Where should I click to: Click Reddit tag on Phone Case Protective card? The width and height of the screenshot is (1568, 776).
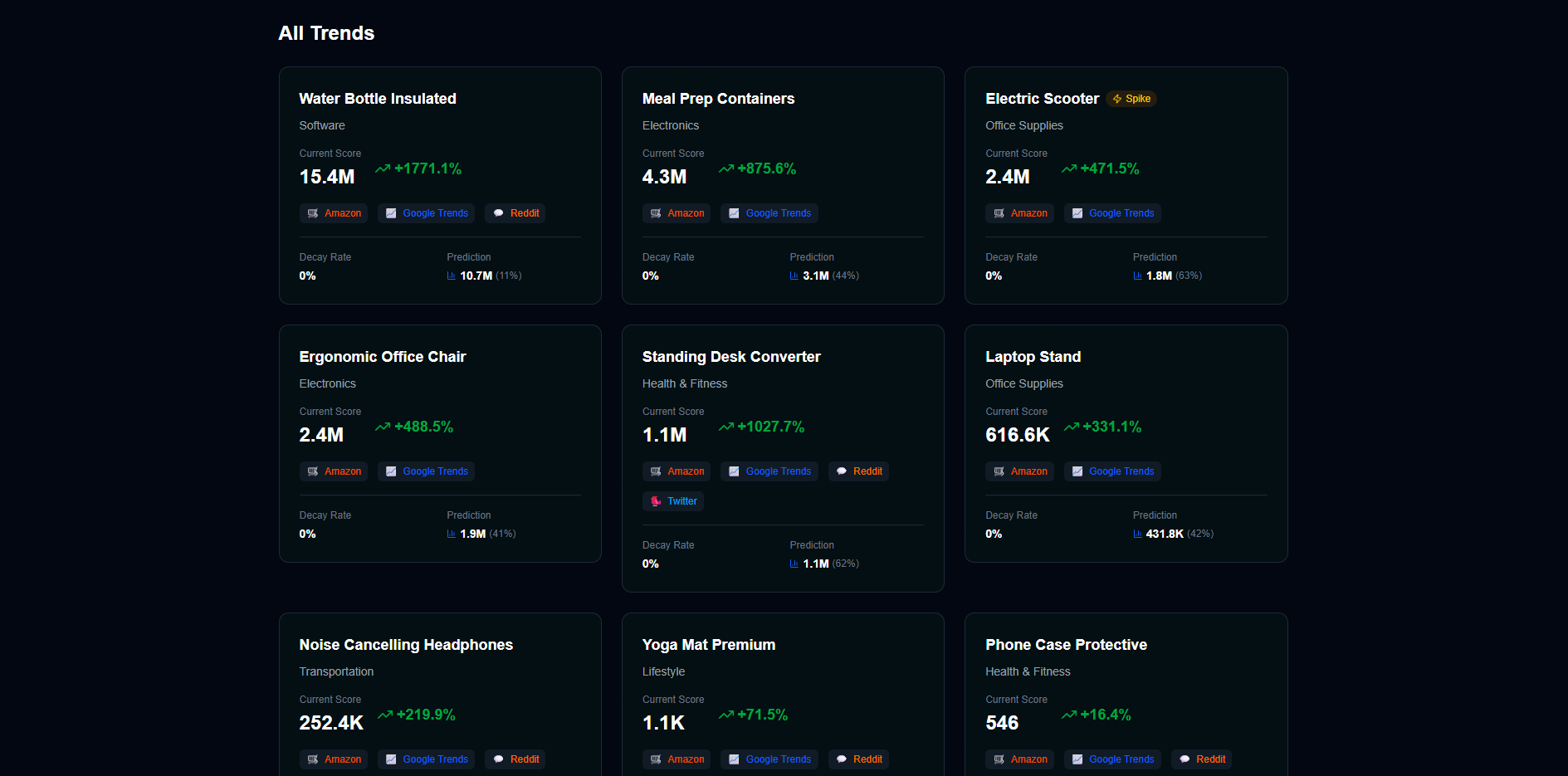(x=1202, y=759)
